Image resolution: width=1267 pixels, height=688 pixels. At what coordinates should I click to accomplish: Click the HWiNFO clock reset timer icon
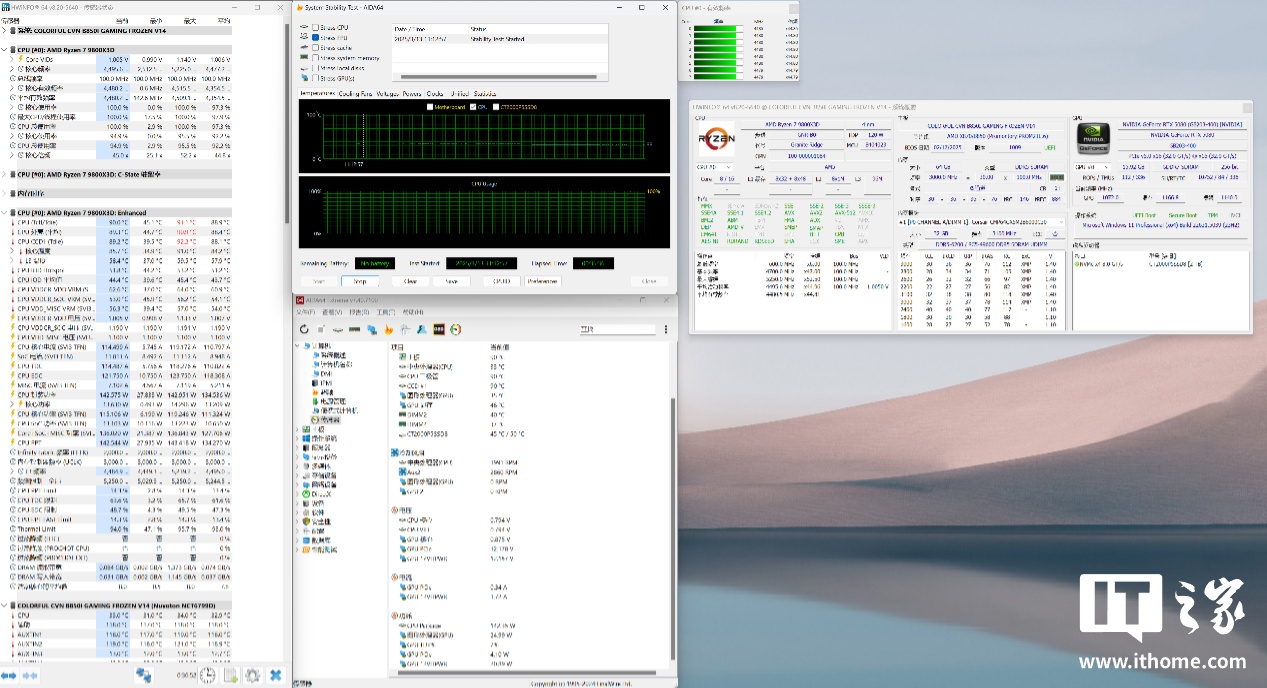click(x=207, y=676)
